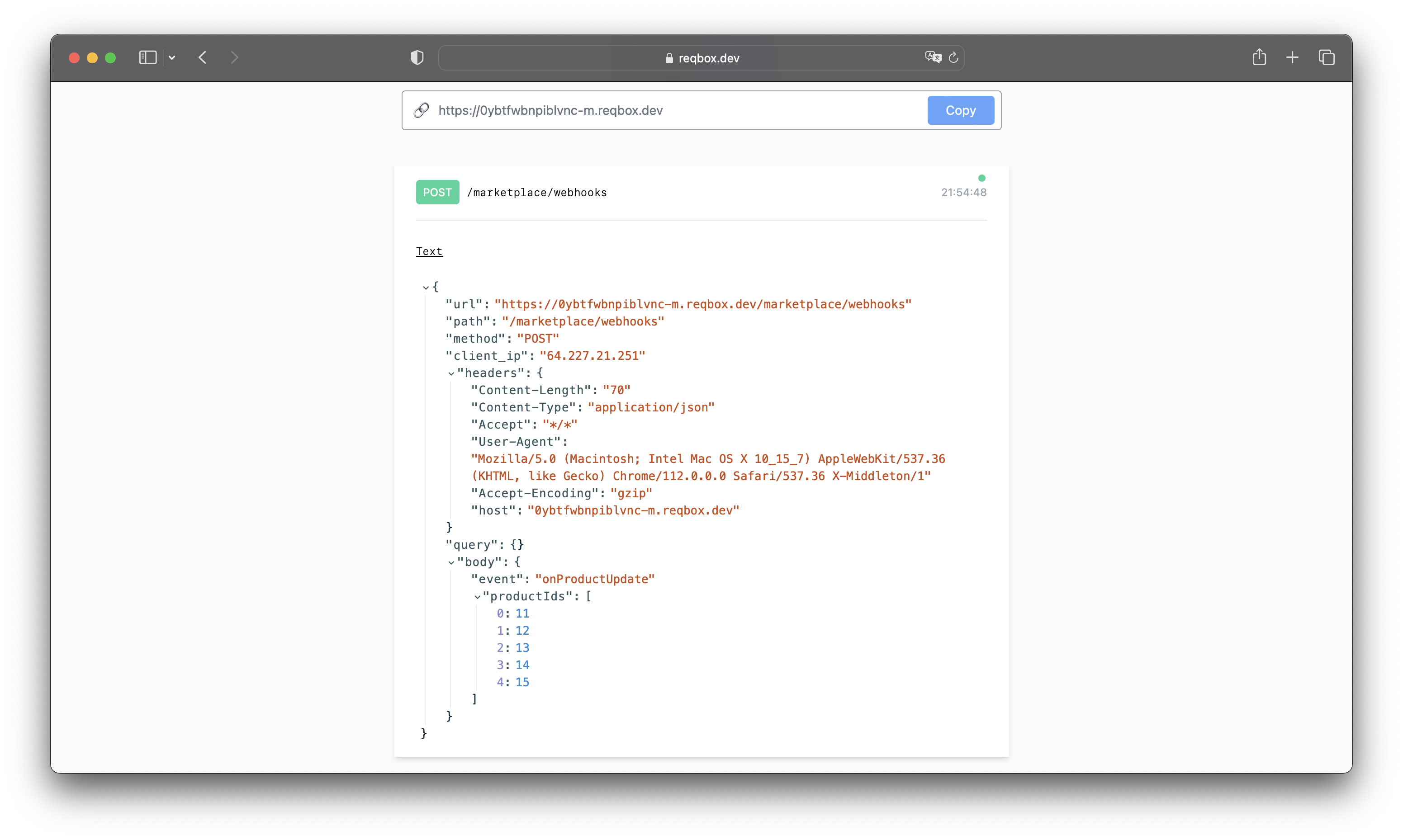Click the POST method badge
This screenshot has width=1403, height=840.
click(x=437, y=193)
